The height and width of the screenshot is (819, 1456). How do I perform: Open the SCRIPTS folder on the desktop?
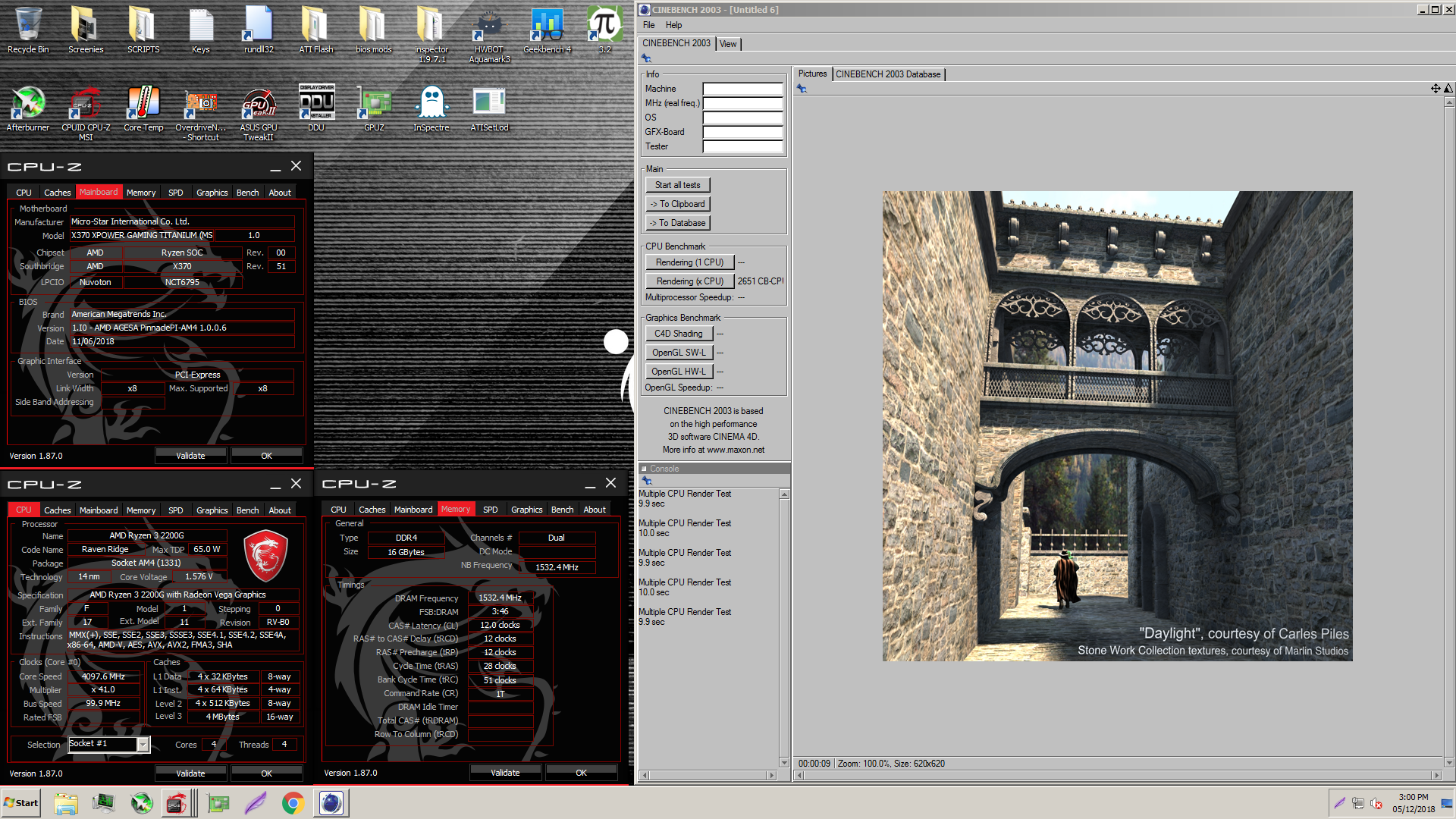coord(143,29)
